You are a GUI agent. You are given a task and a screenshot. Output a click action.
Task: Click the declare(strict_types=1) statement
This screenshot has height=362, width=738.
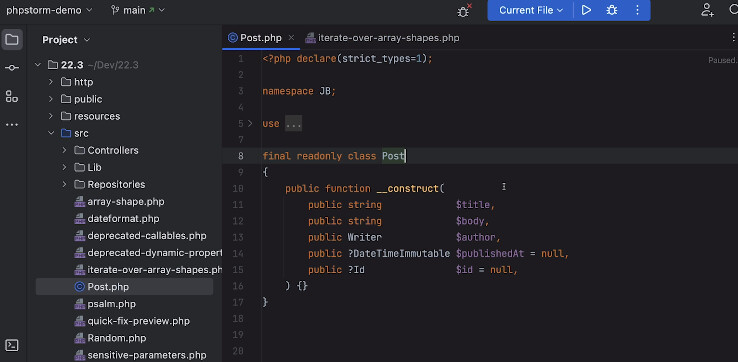pos(364,59)
